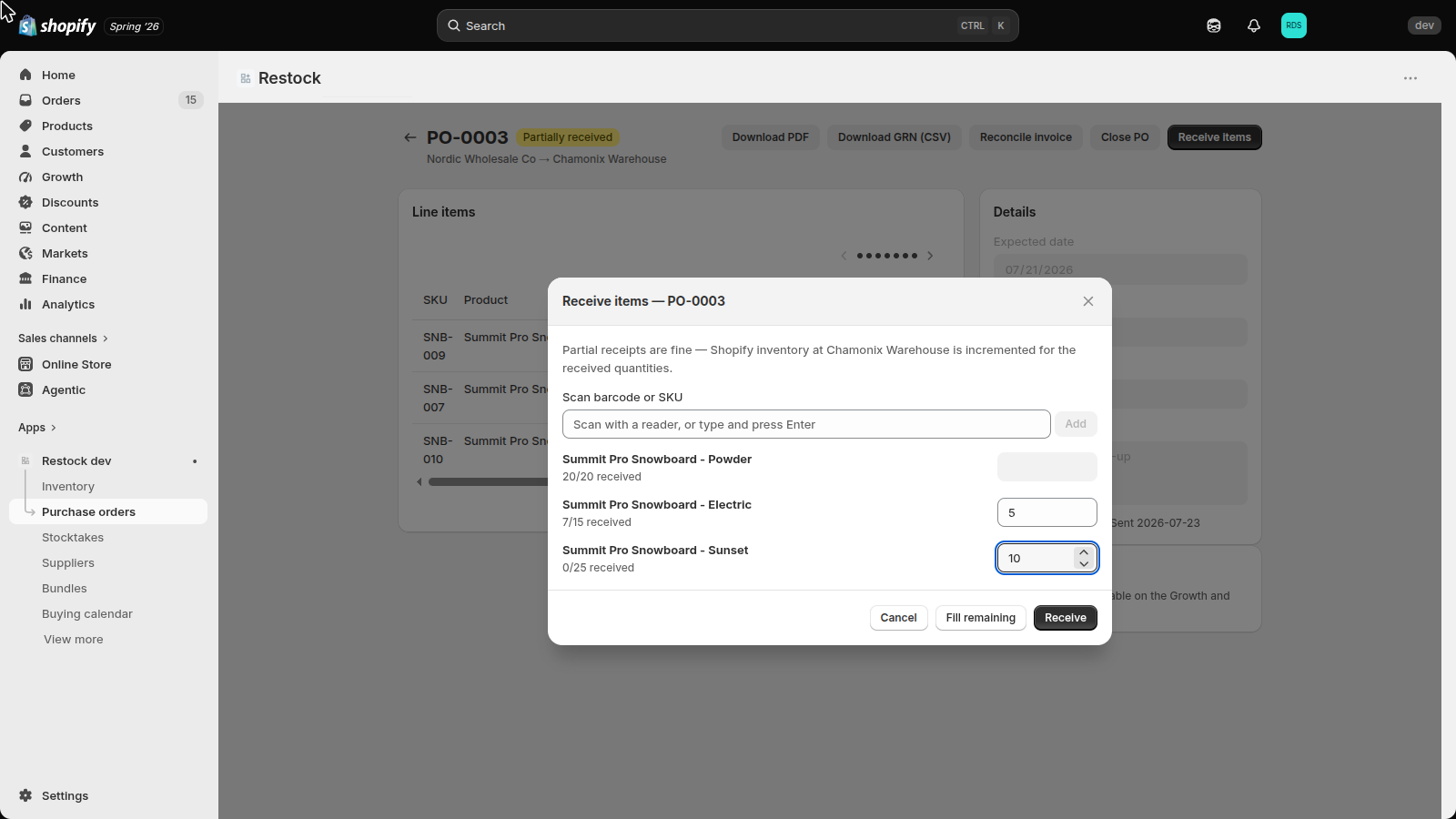
Task: Click the top Search bar
Action: click(x=728, y=25)
